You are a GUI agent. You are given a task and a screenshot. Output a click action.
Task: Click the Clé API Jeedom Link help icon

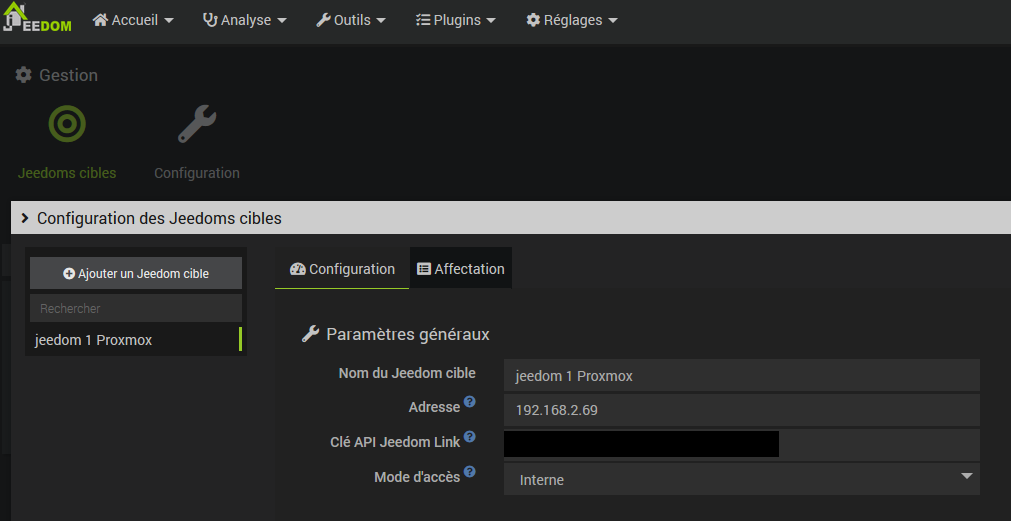click(x=469, y=437)
